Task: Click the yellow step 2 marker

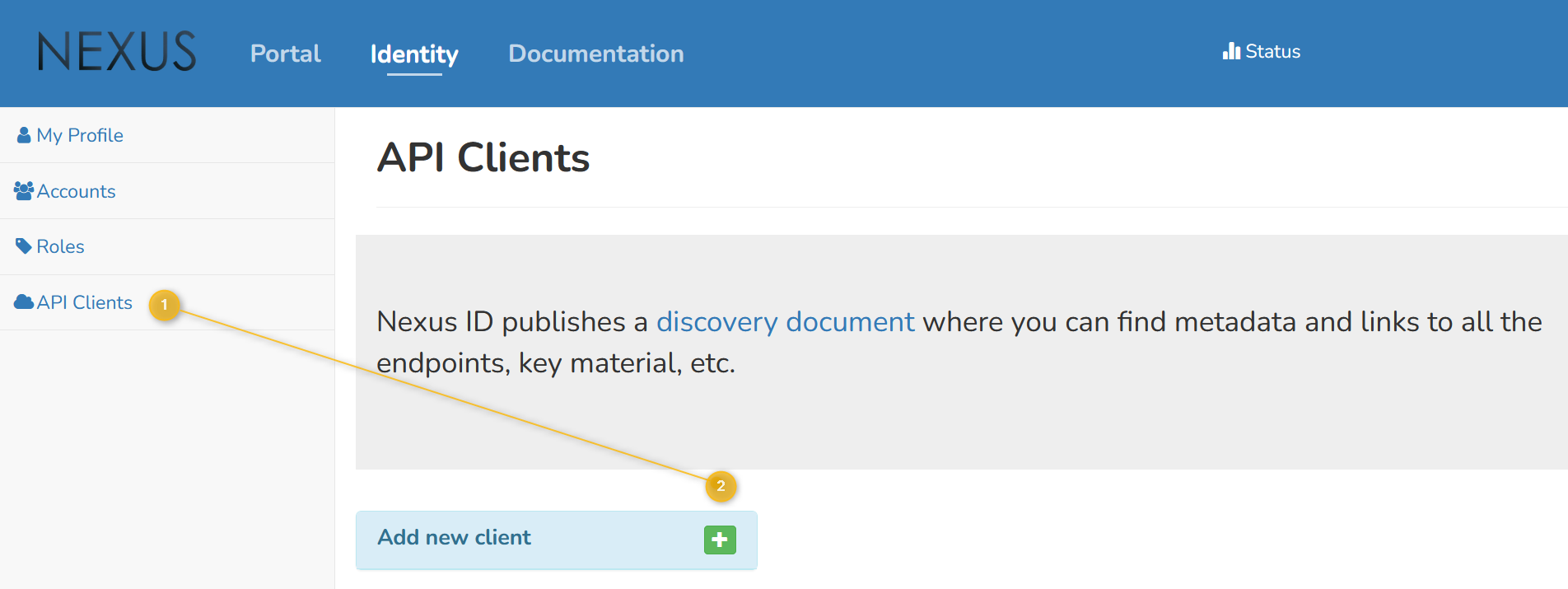Action: pyautogui.click(x=721, y=486)
